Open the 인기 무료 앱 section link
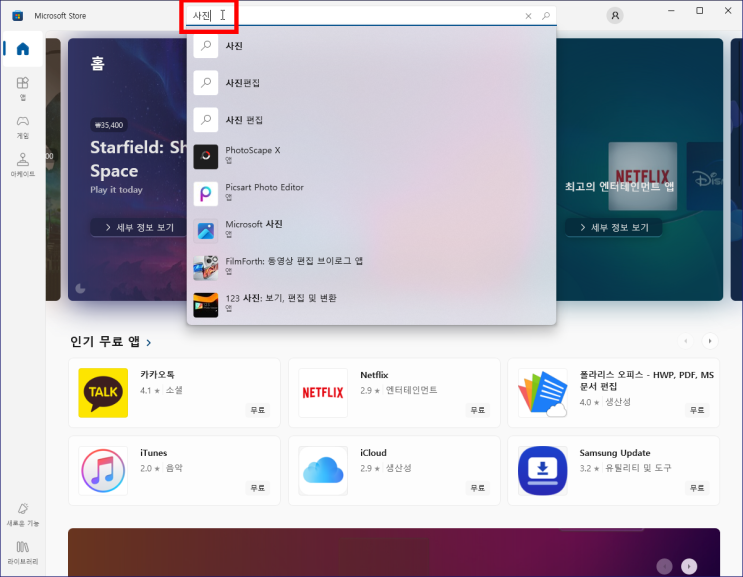The image size is (743, 577). pyautogui.click(x=105, y=341)
